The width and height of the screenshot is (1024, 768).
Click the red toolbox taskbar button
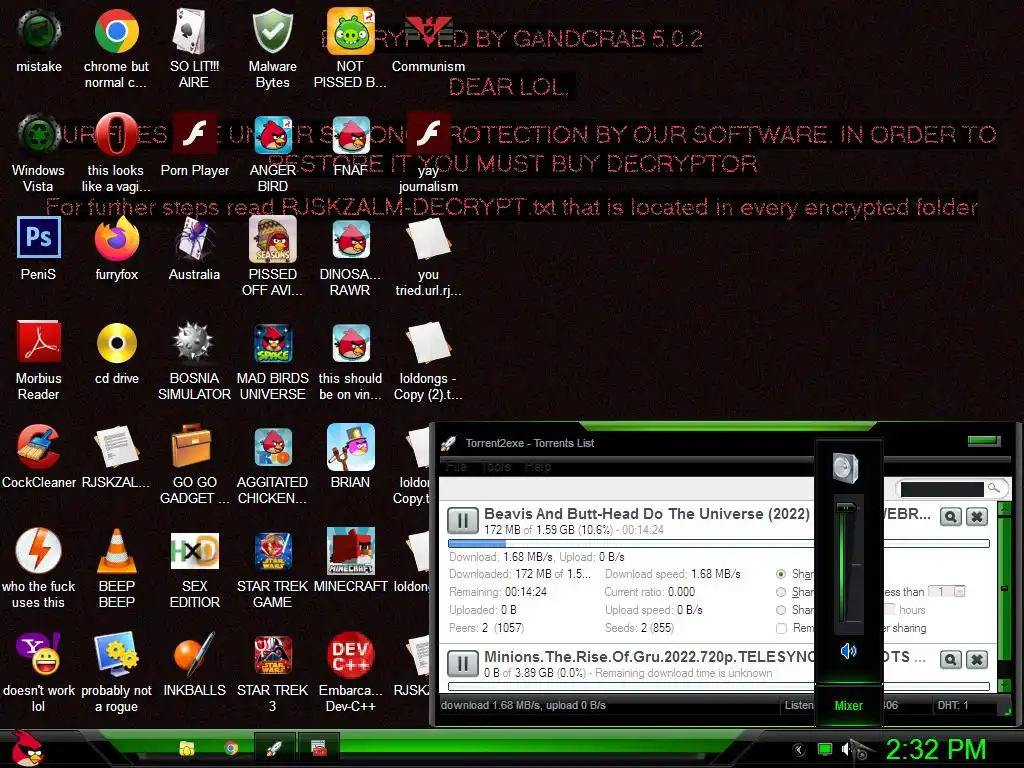(x=319, y=748)
